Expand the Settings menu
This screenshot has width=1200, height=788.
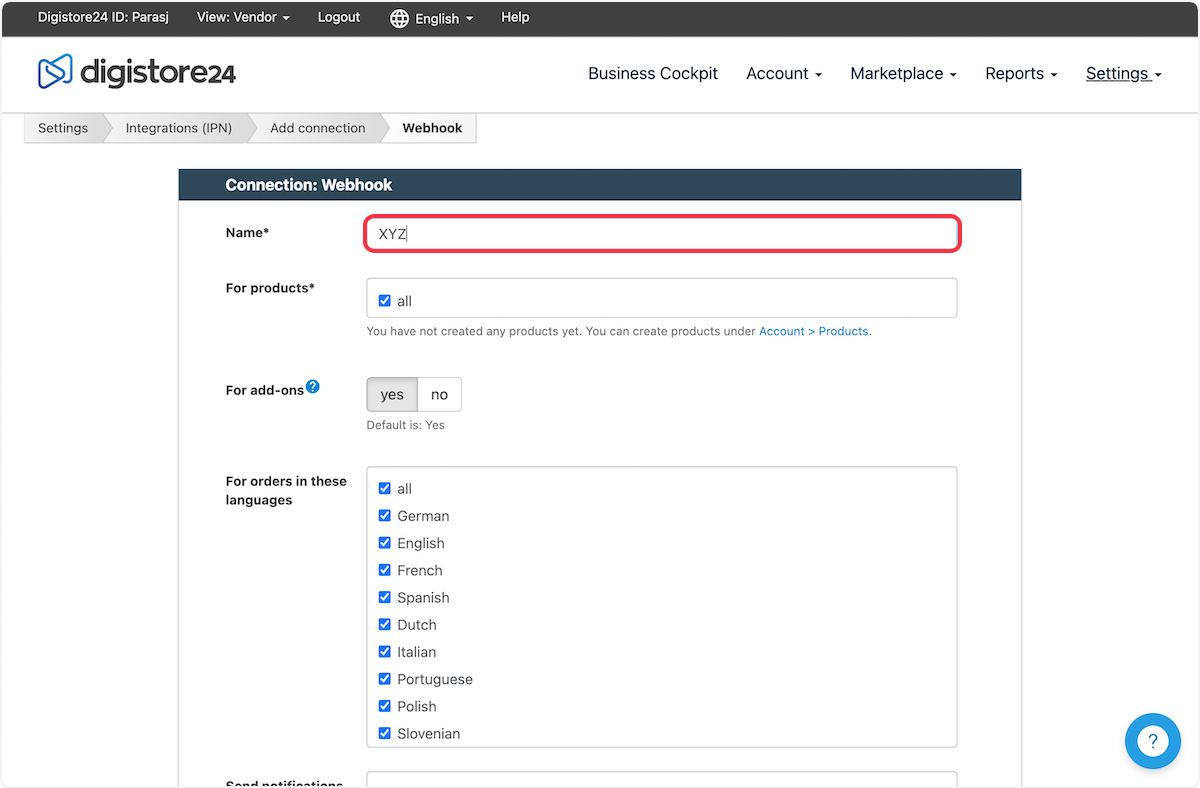click(1124, 73)
